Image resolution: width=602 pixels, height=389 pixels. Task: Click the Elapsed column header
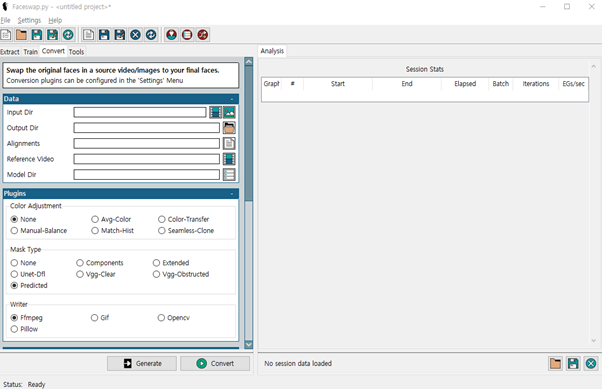(x=465, y=84)
